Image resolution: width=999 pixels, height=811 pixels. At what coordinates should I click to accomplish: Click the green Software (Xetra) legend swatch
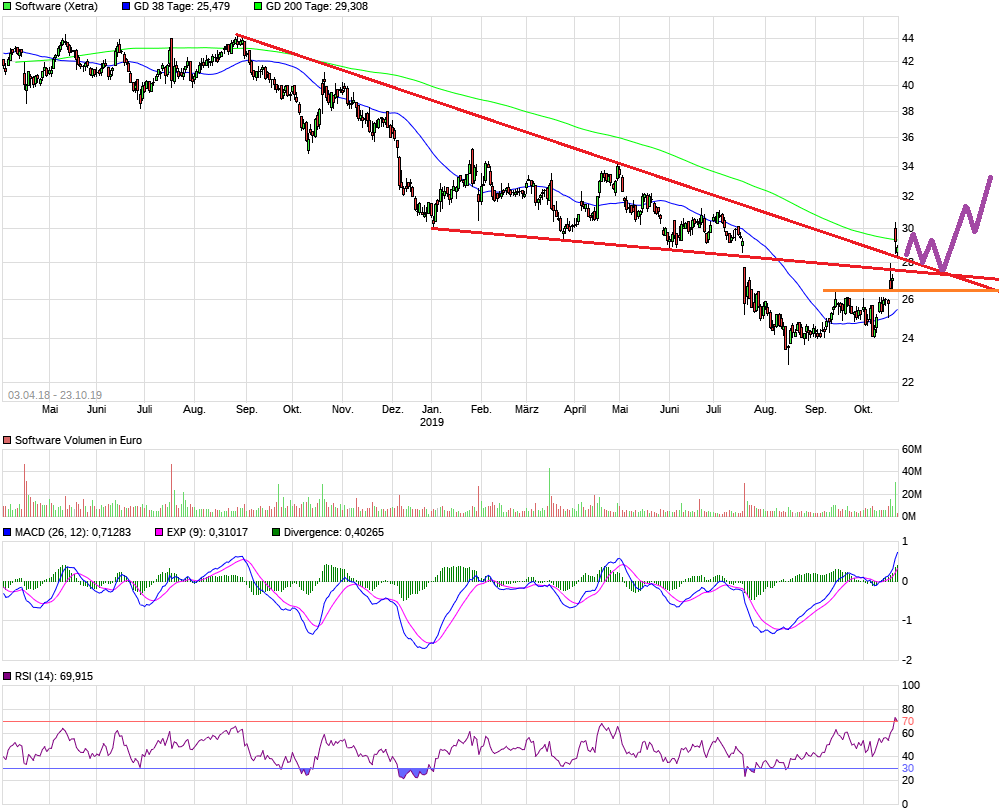tap(7, 6)
